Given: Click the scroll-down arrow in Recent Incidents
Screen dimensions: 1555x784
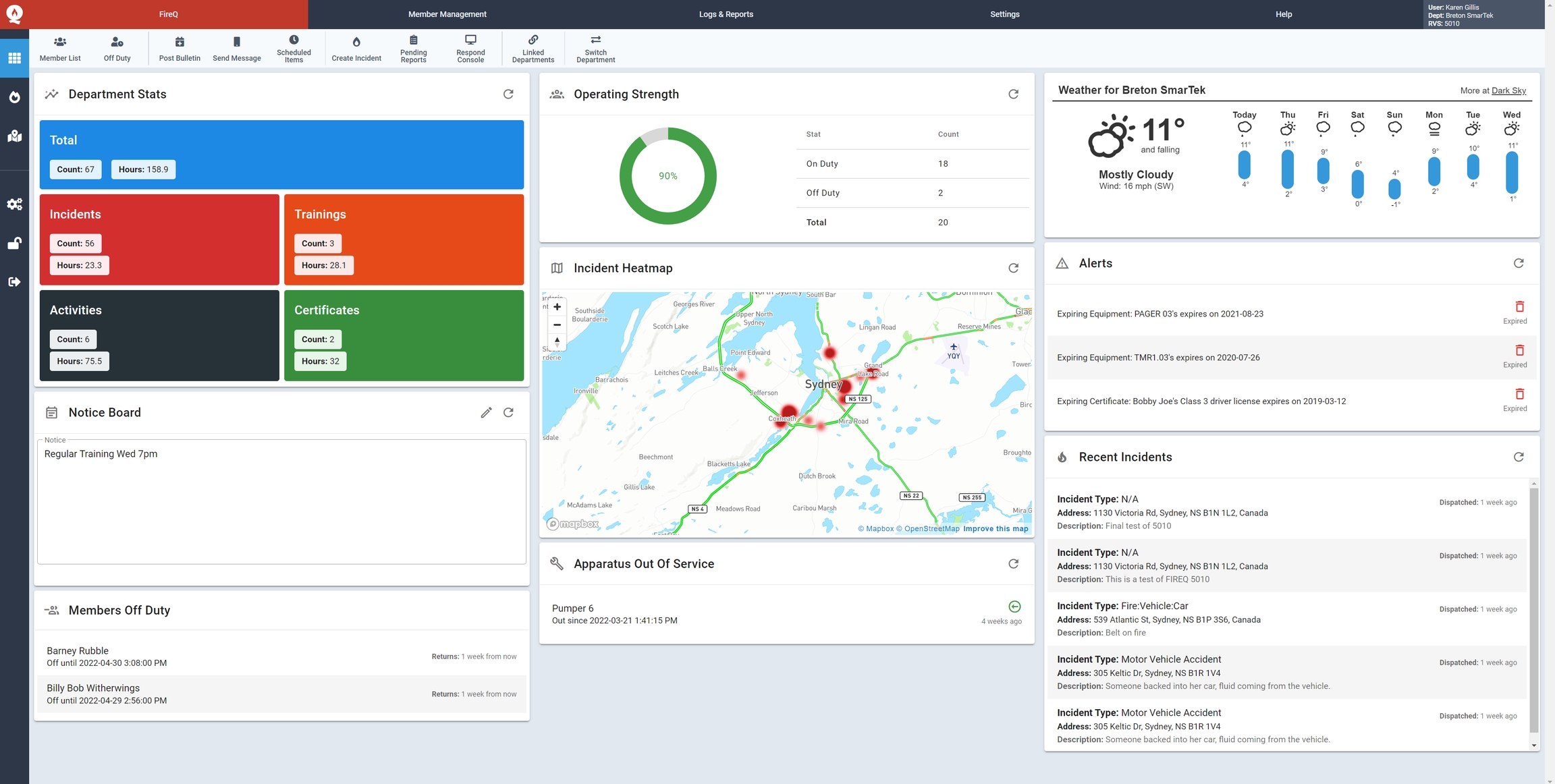Looking at the screenshot, I should point(1534,746).
